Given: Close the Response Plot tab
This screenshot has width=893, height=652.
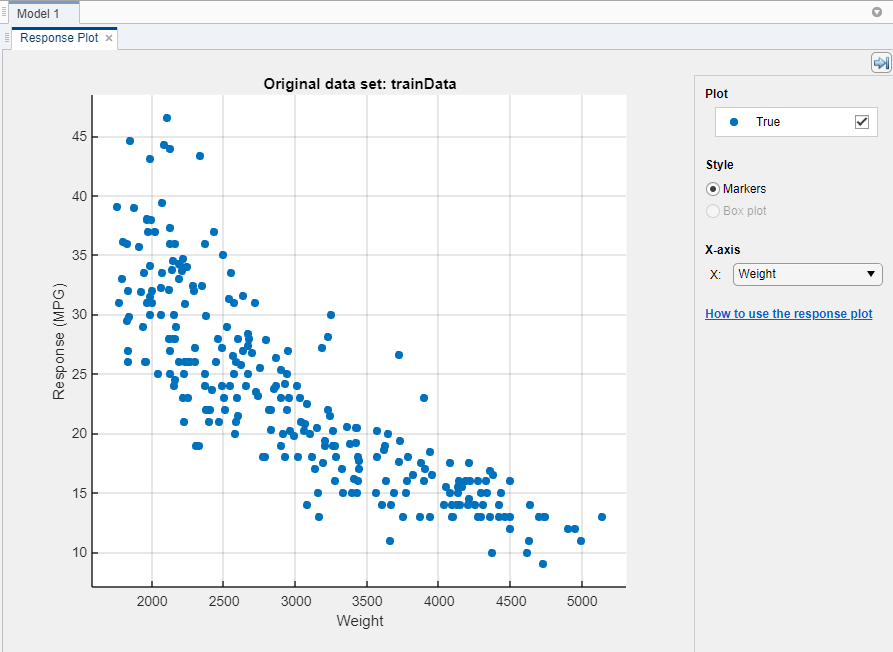Looking at the screenshot, I should [x=109, y=38].
